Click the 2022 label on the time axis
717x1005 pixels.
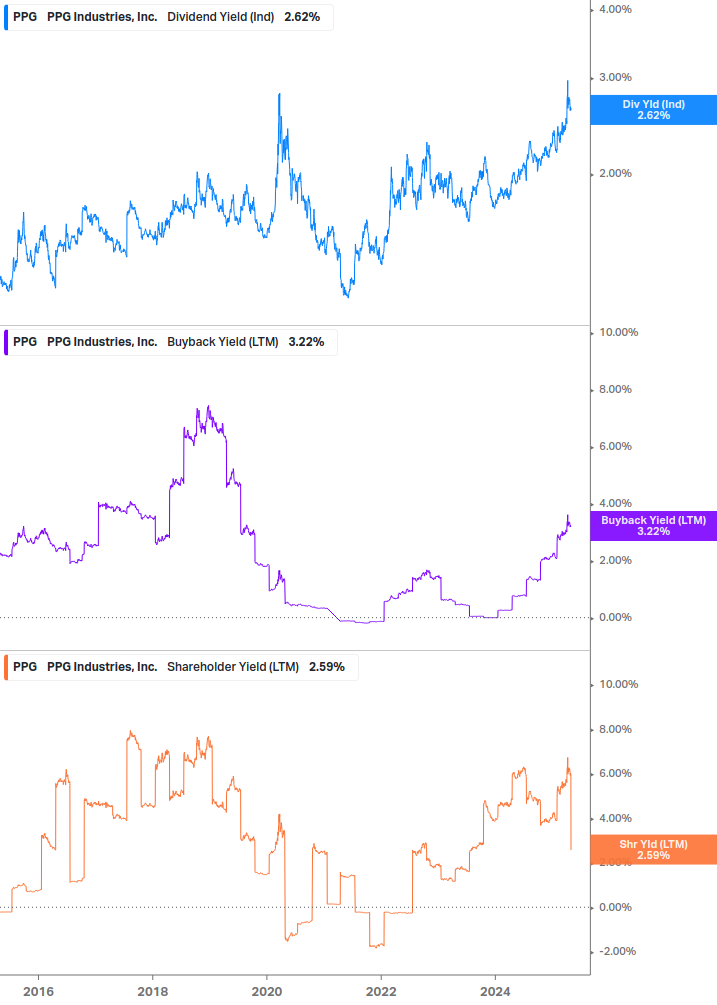tap(381, 992)
